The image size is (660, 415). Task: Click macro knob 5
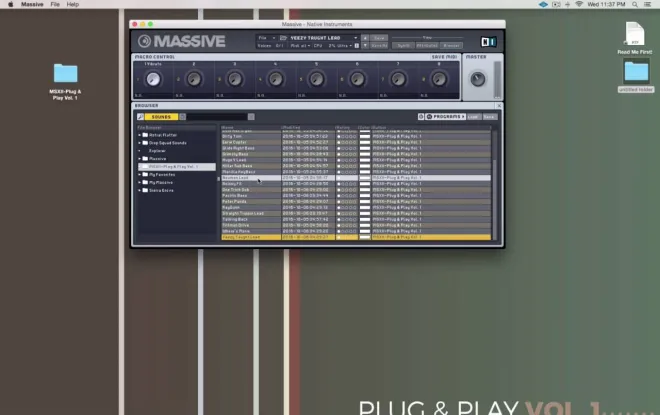316,79
